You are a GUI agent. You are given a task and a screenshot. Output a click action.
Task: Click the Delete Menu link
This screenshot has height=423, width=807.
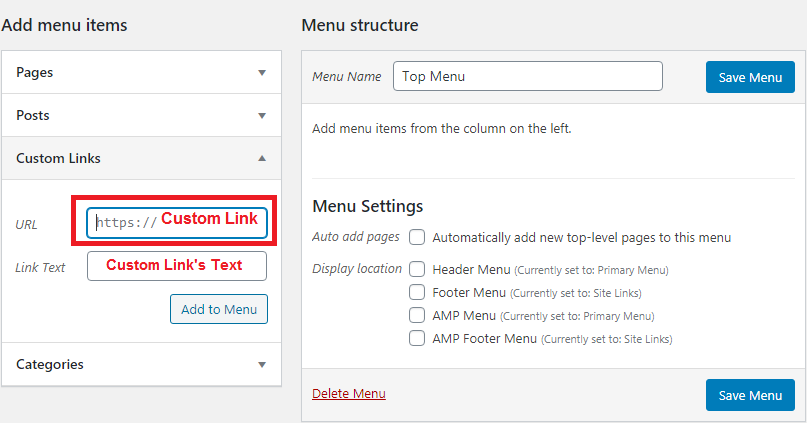click(348, 394)
